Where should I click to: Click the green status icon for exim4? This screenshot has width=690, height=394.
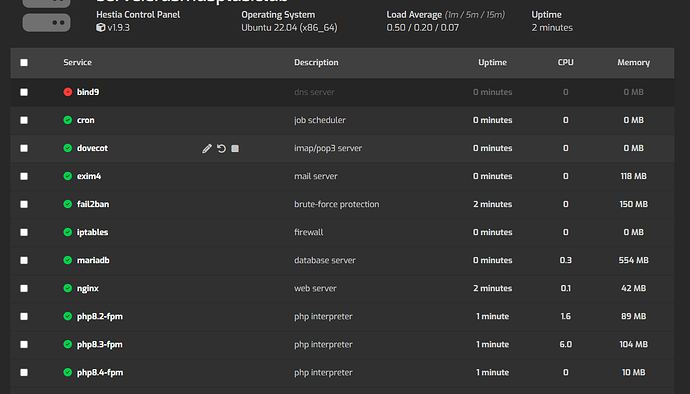click(x=67, y=176)
